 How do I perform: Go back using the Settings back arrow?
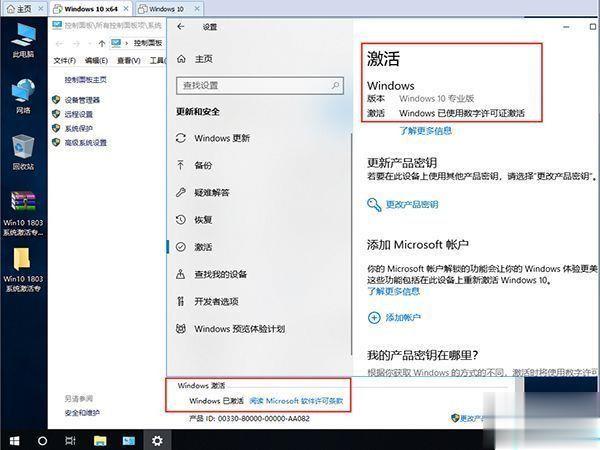181,26
